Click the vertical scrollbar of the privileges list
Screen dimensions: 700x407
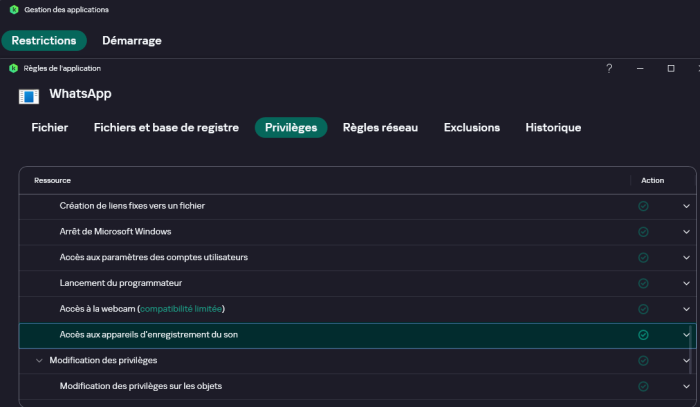pos(691,352)
